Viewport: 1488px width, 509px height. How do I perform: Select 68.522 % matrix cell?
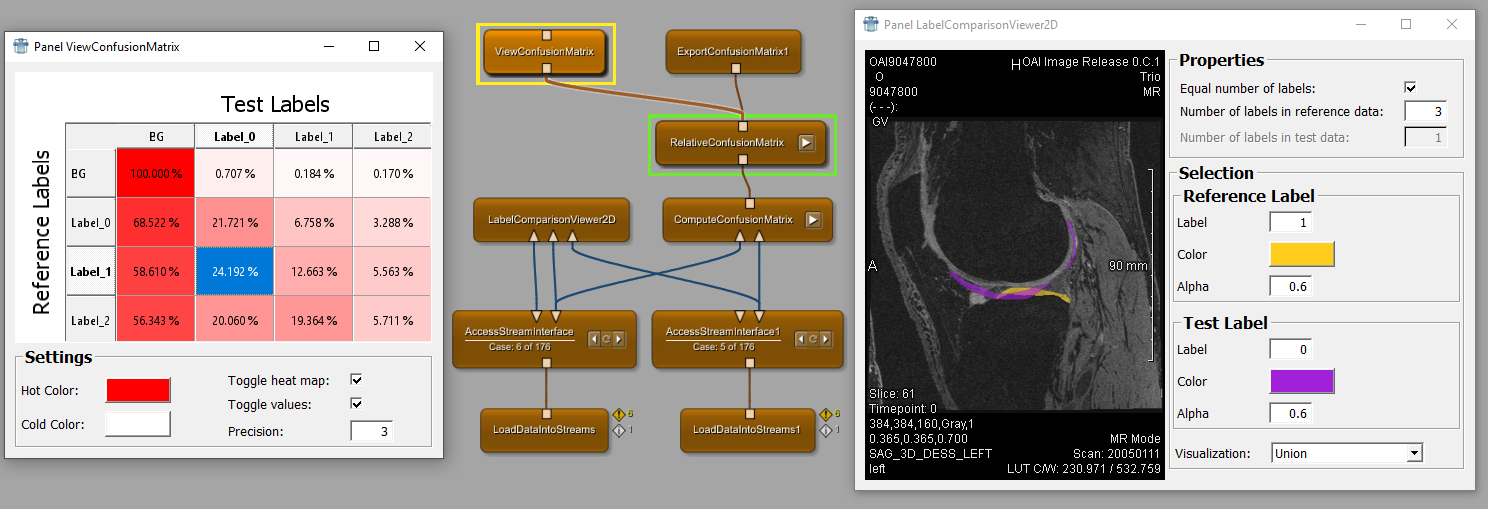pos(155,222)
